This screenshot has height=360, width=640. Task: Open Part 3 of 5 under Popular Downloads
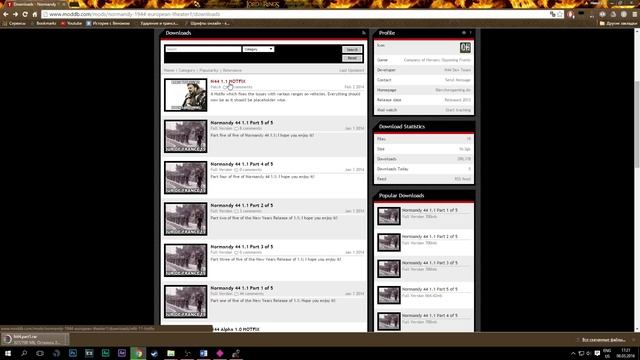click(x=430, y=262)
